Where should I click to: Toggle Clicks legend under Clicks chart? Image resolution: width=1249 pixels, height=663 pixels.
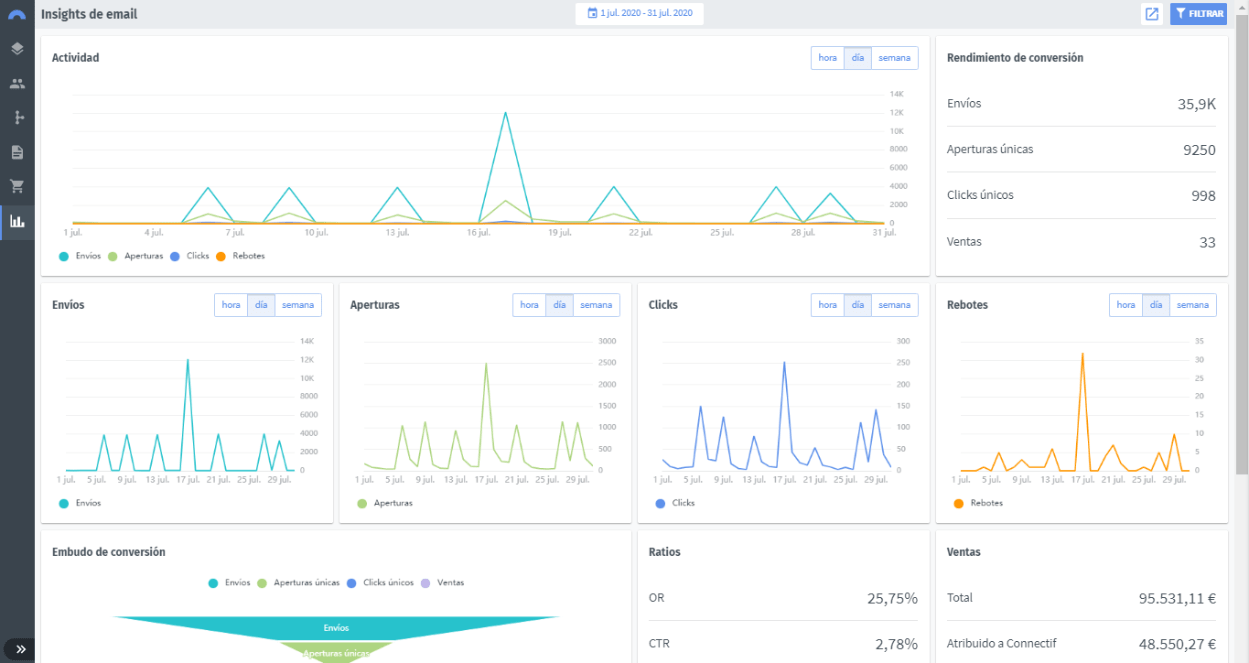(675, 503)
